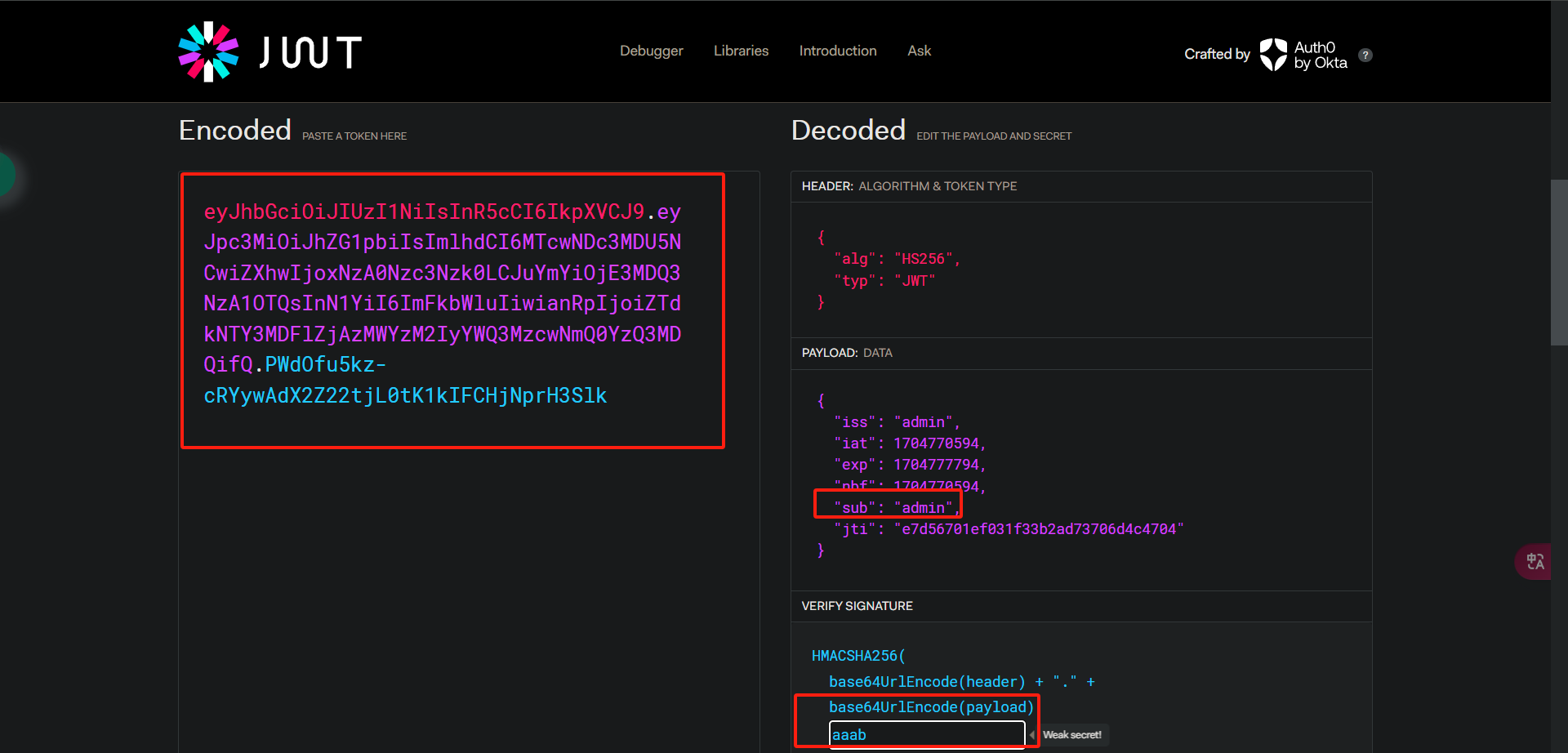
Task: Click the typ JWT line in header
Action: (884, 281)
